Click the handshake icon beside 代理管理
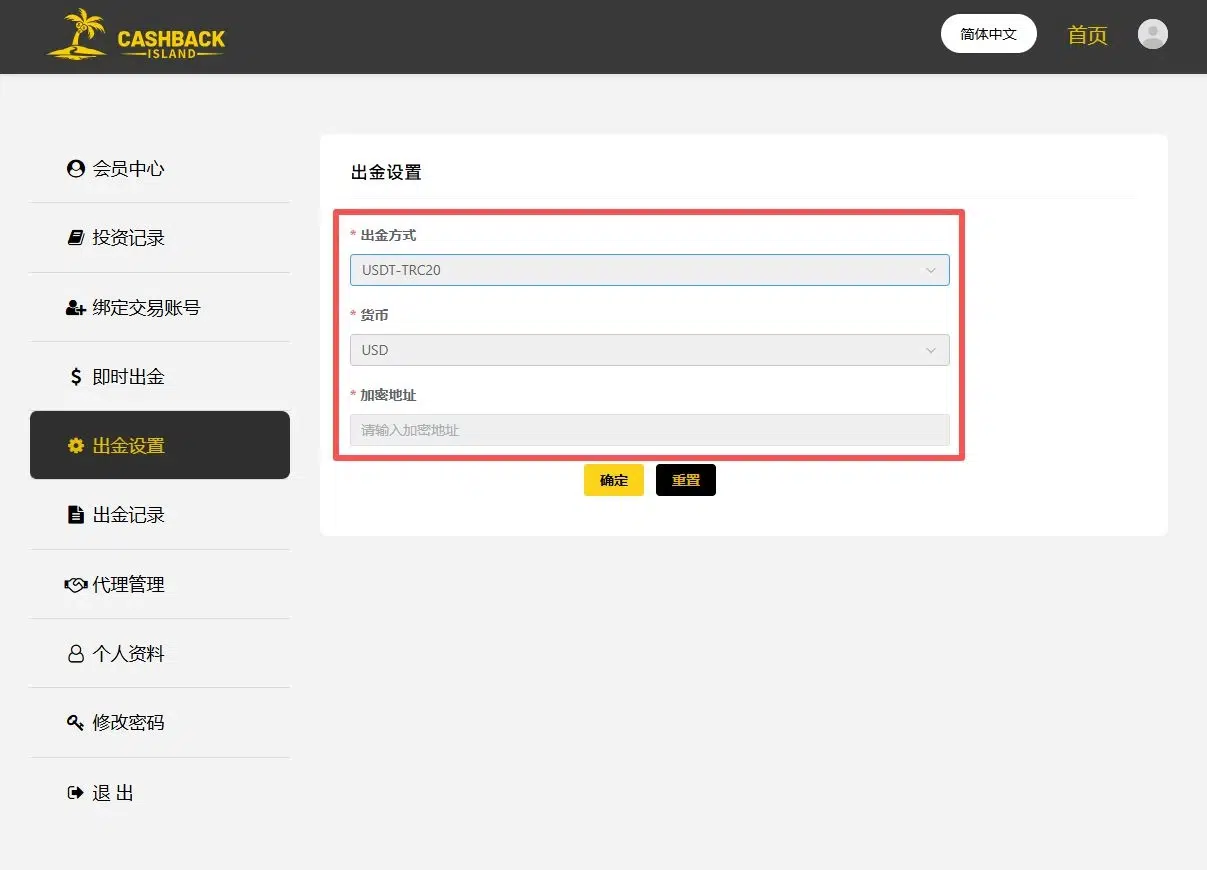Screen dimensions: 1207x870 75,585
